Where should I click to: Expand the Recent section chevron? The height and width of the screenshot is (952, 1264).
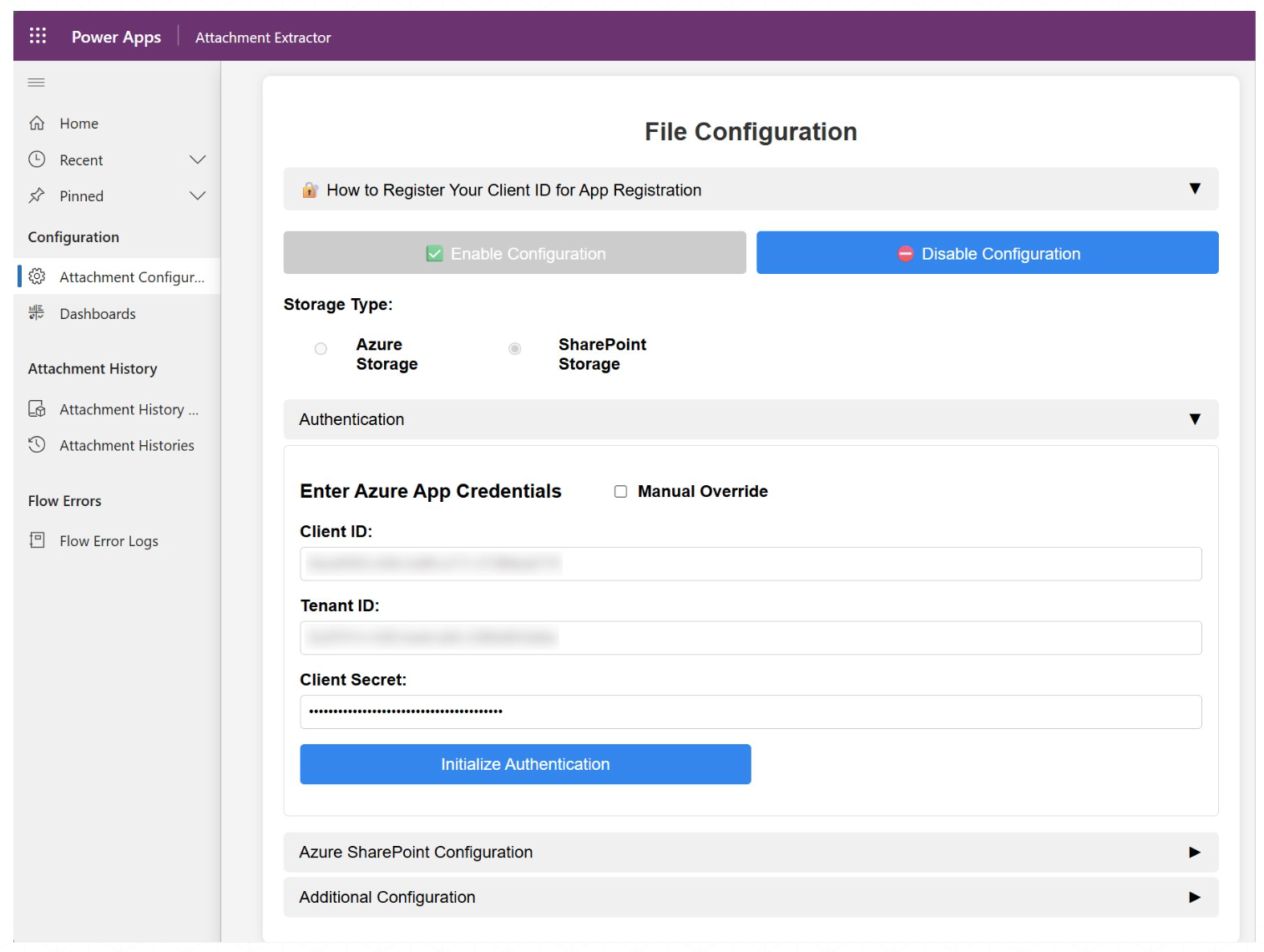tap(197, 160)
